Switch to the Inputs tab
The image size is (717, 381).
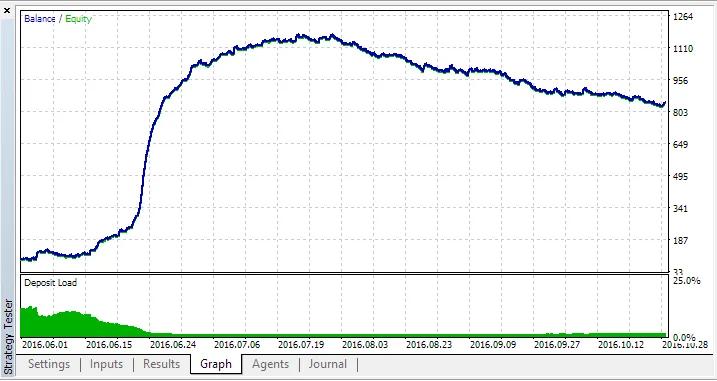107,364
